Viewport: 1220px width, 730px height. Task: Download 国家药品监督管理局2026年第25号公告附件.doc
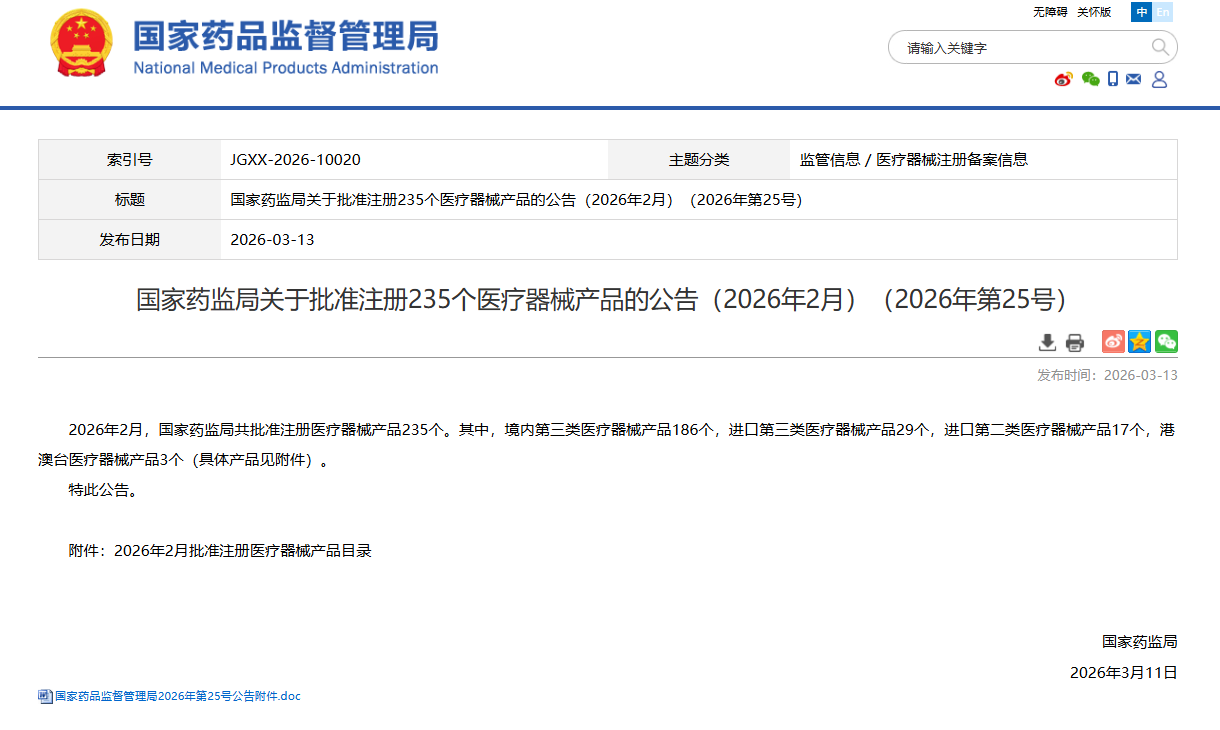pos(177,696)
